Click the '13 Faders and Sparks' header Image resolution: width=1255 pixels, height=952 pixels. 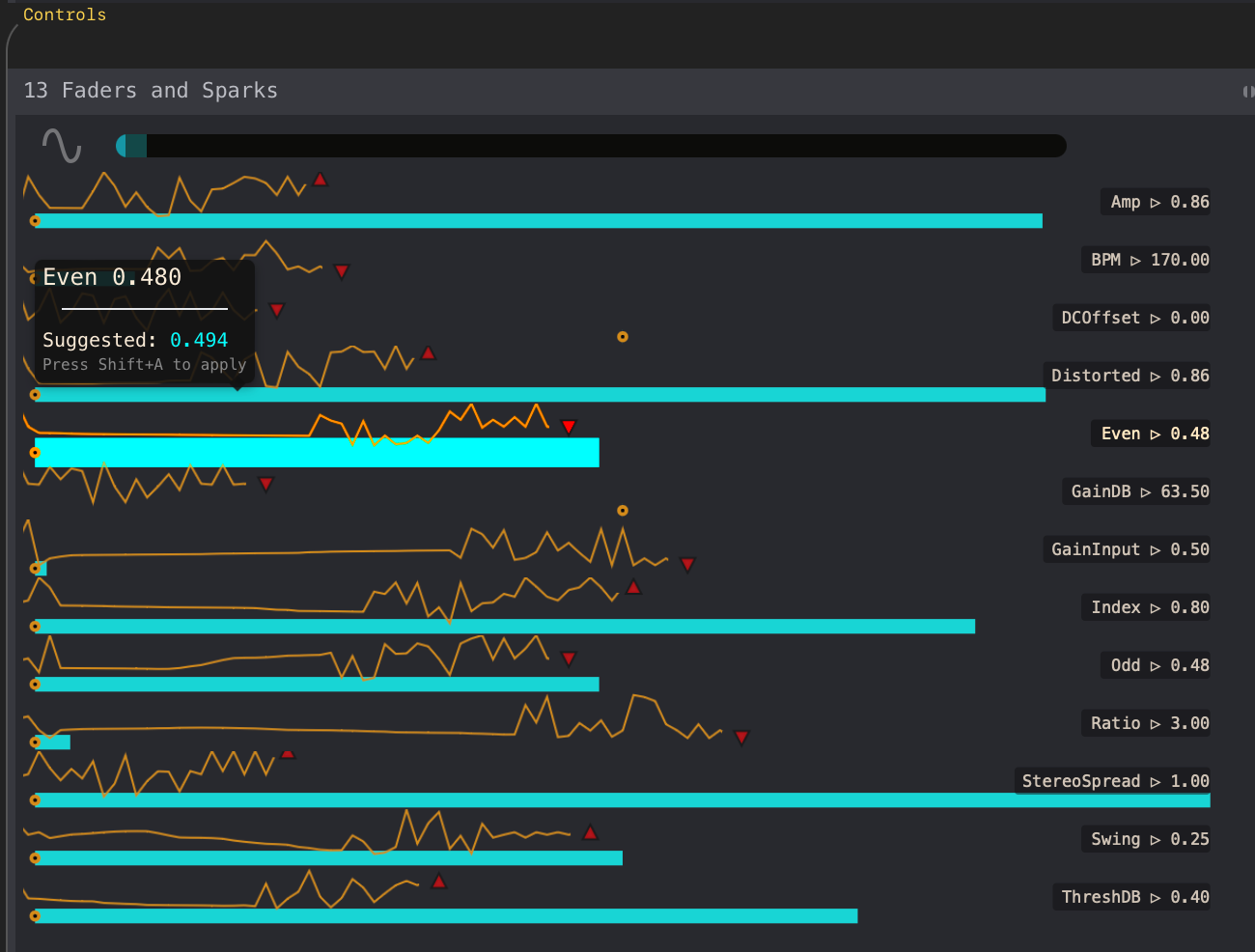pos(151,91)
